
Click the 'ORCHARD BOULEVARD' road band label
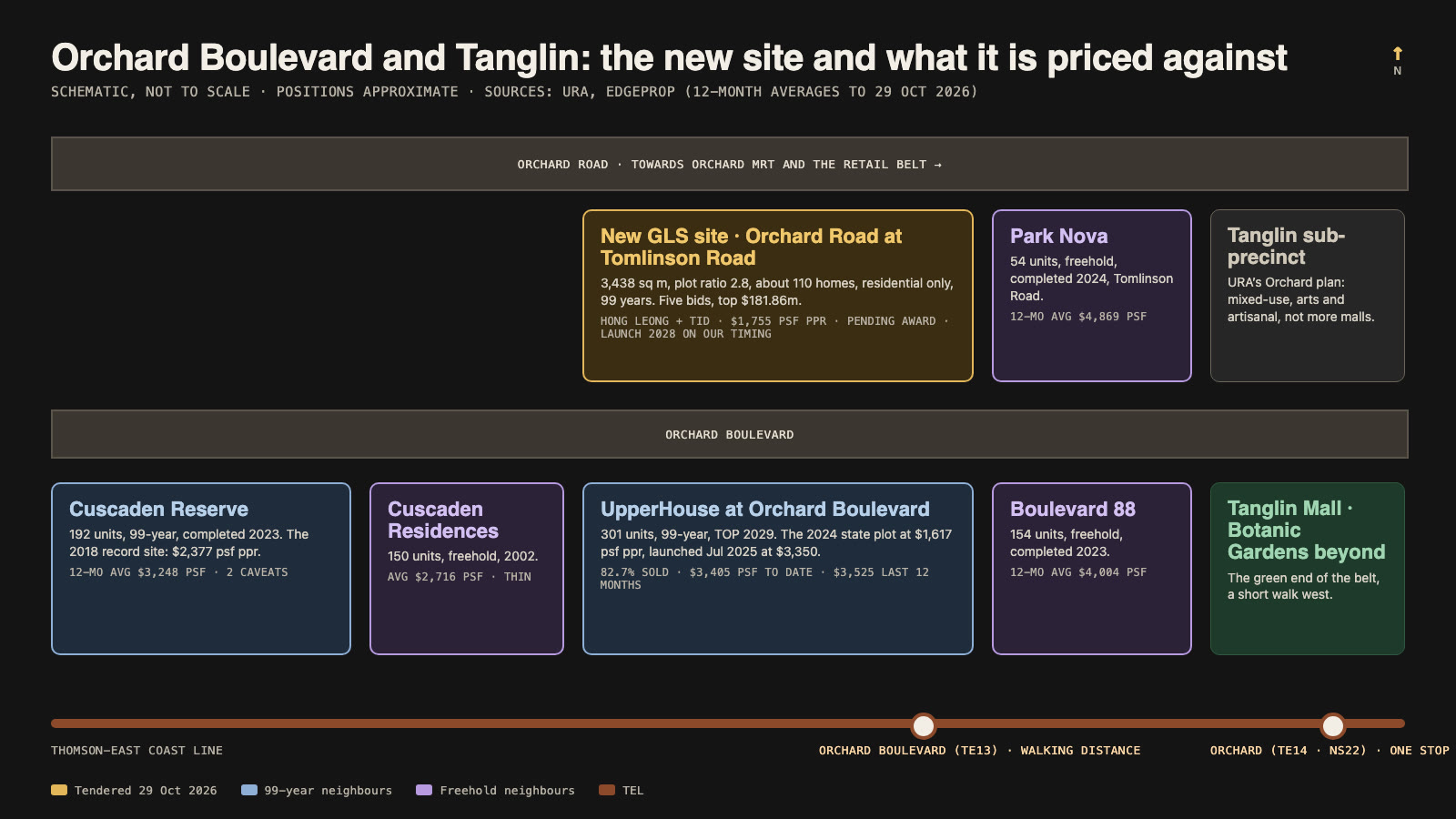(730, 435)
